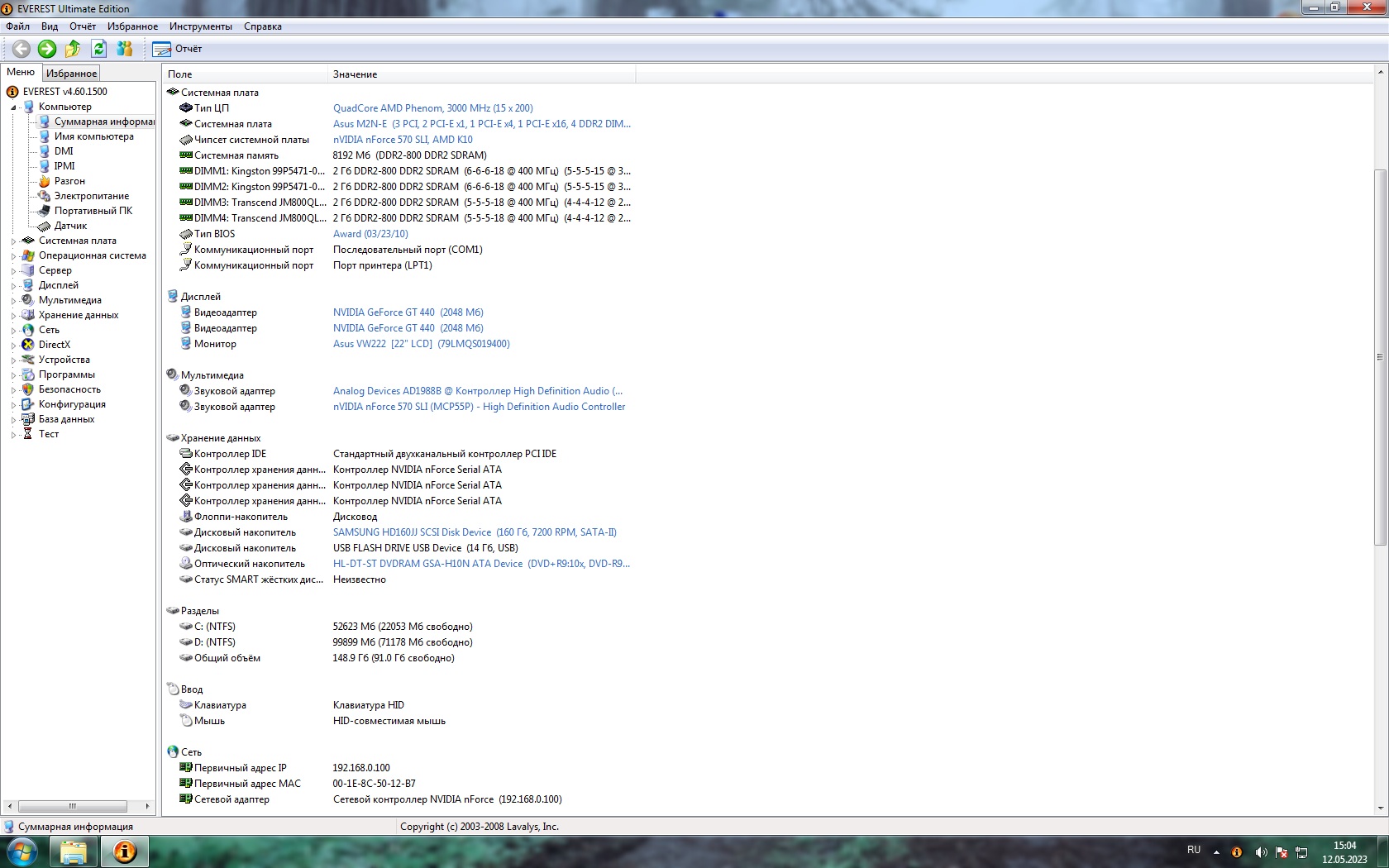Click the Back arrow toolbar icon
This screenshot has height=868, width=1389.
pos(21,49)
